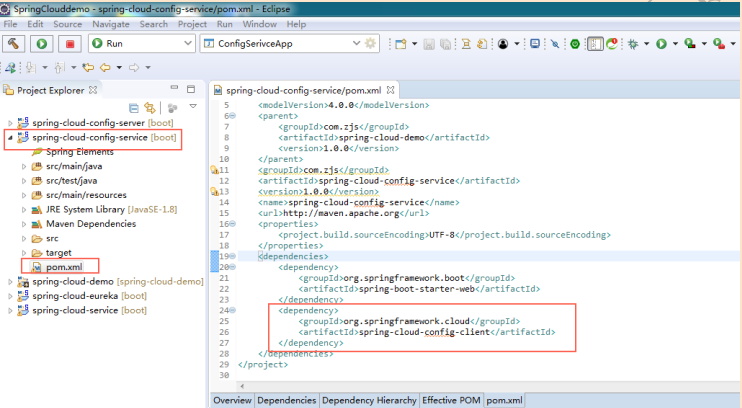Click the previous annotation arrow icon
This screenshot has width=742, height=408.
(x=59, y=68)
